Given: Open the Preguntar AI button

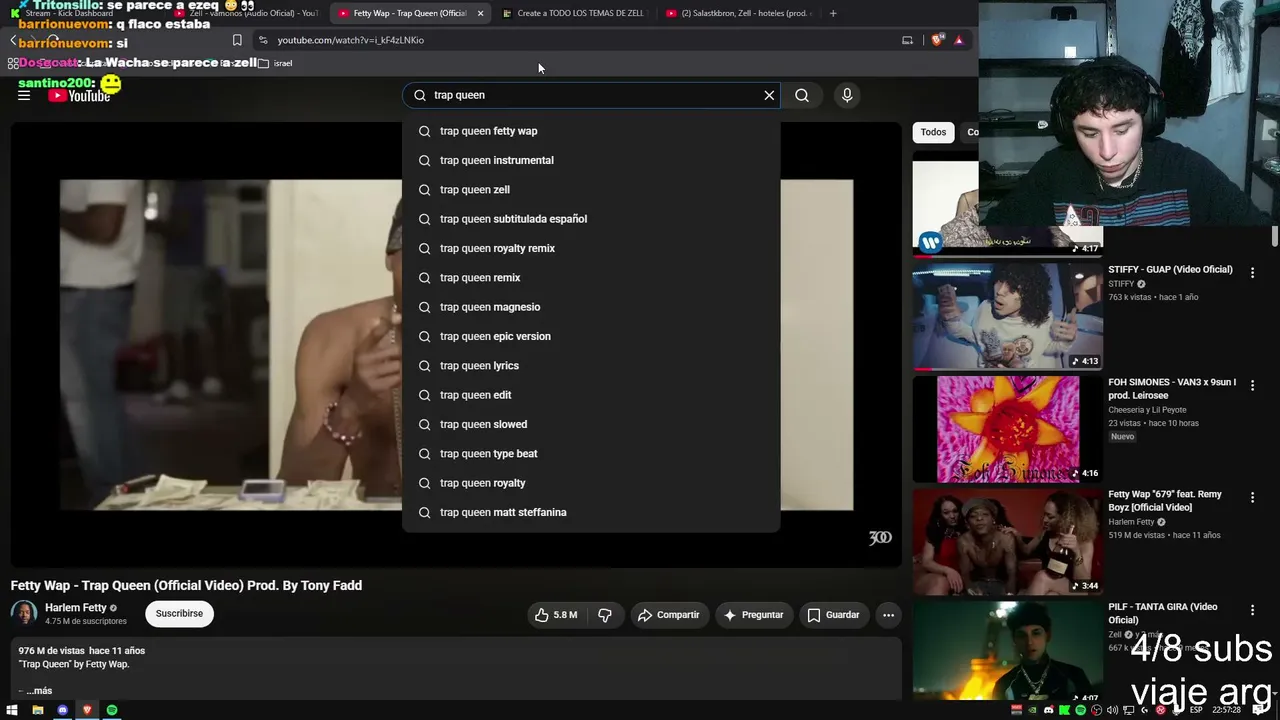Looking at the screenshot, I should pos(754,615).
